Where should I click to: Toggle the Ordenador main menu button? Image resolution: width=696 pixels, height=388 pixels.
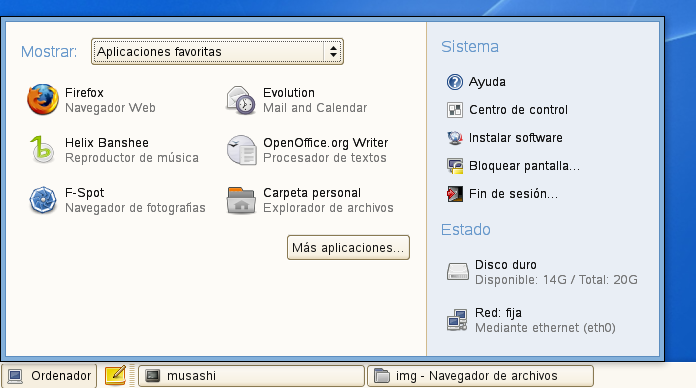49,376
